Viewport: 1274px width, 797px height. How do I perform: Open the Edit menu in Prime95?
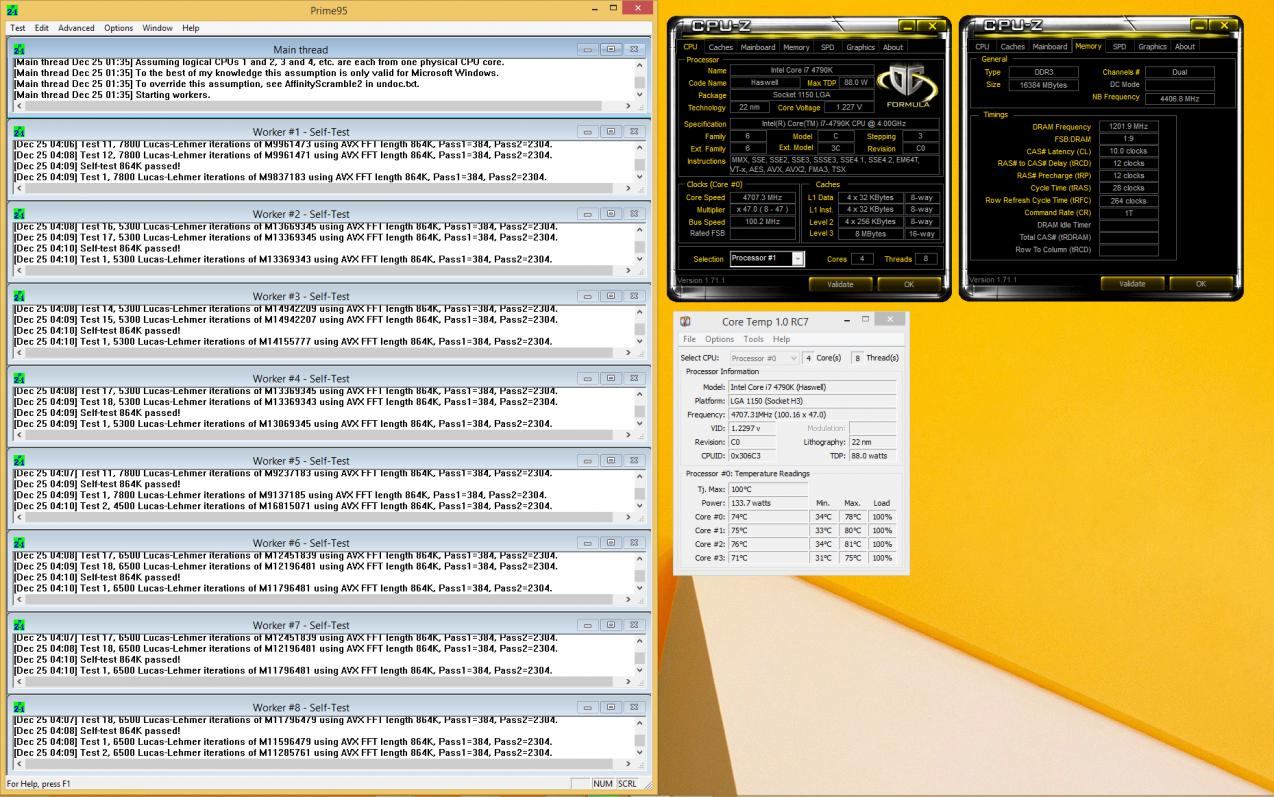pyautogui.click(x=42, y=28)
